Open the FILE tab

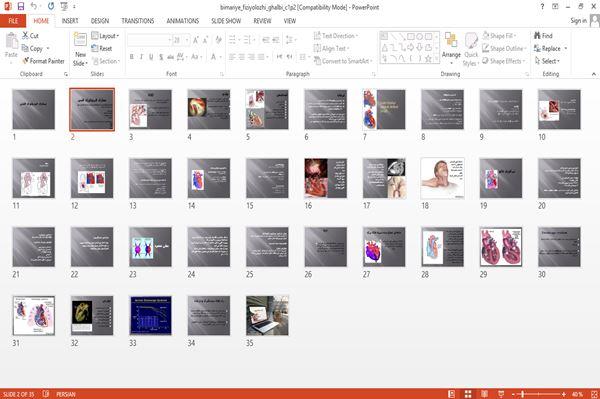[13, 21]
